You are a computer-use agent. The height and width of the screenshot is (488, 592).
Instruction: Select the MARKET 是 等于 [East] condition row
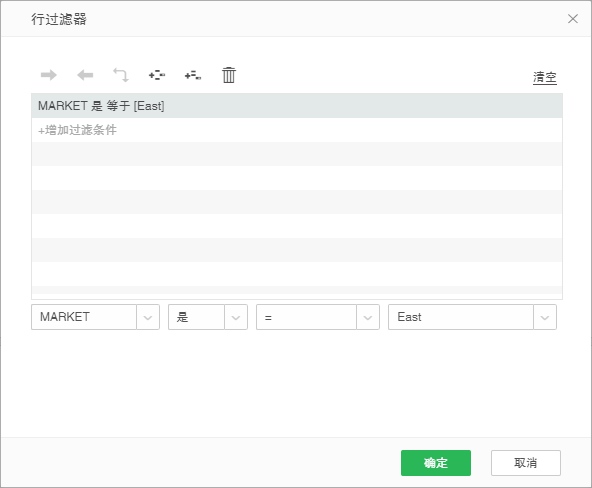(x=297, y=106)
